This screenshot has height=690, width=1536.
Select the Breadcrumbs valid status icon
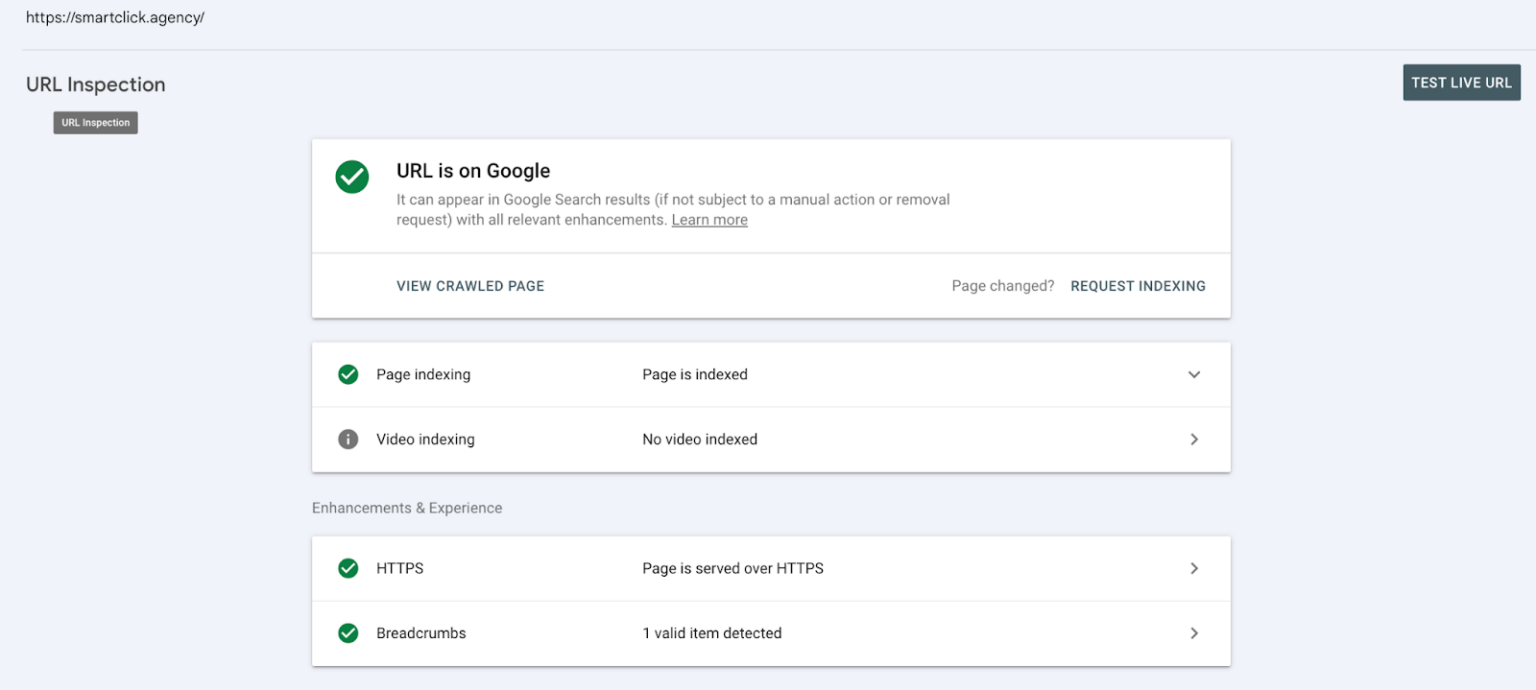(348, 633)
